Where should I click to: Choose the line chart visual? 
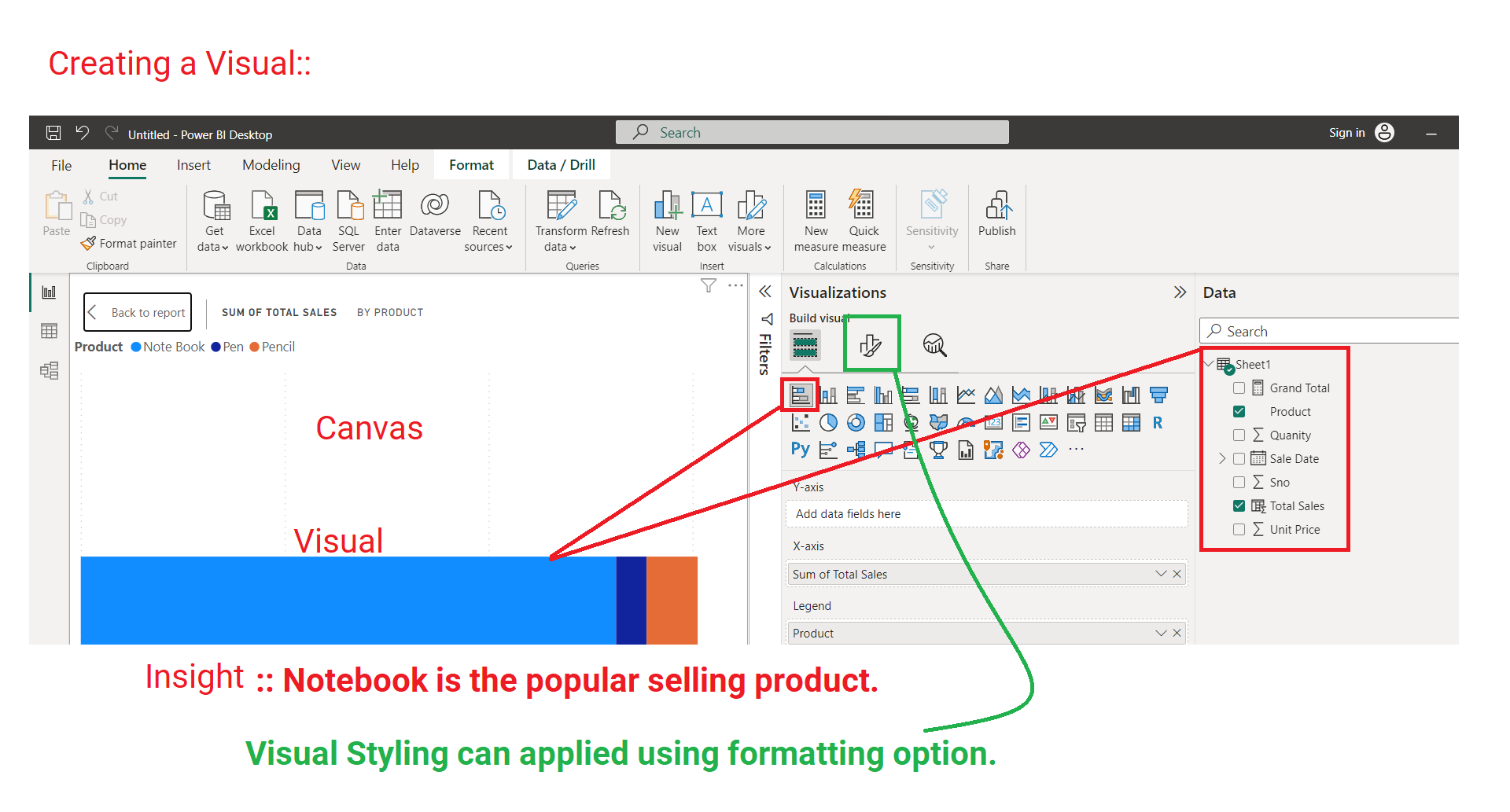966,395
